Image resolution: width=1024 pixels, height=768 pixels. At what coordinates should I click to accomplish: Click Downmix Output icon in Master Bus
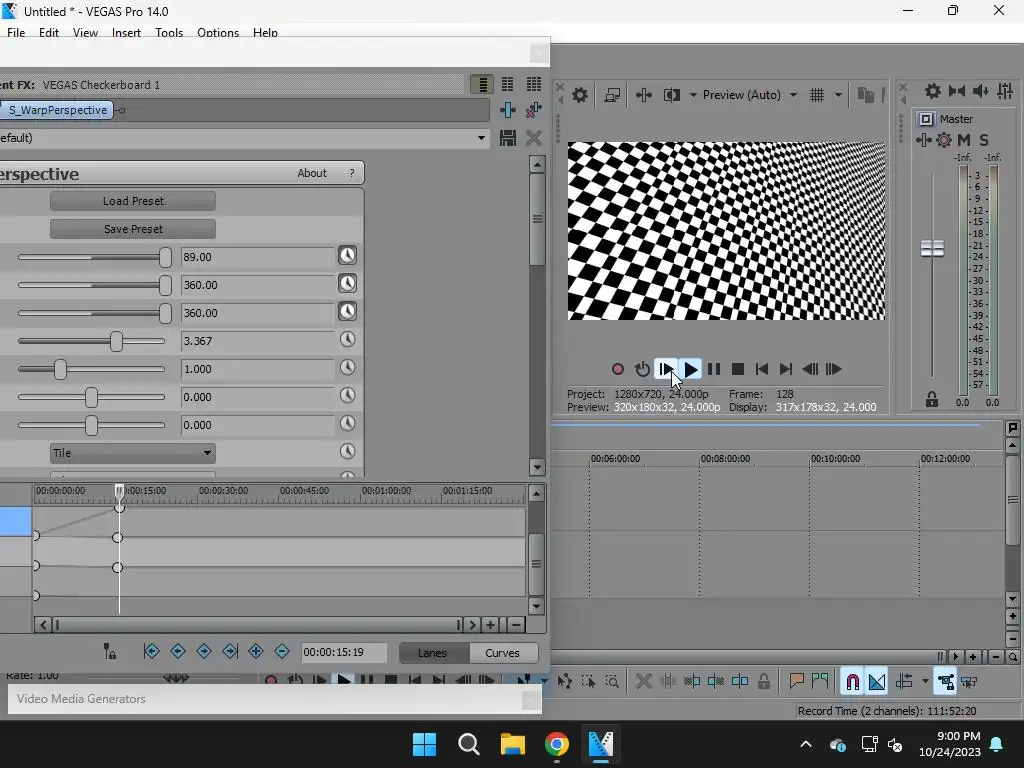pyautogui.click(x=957, y=91)
